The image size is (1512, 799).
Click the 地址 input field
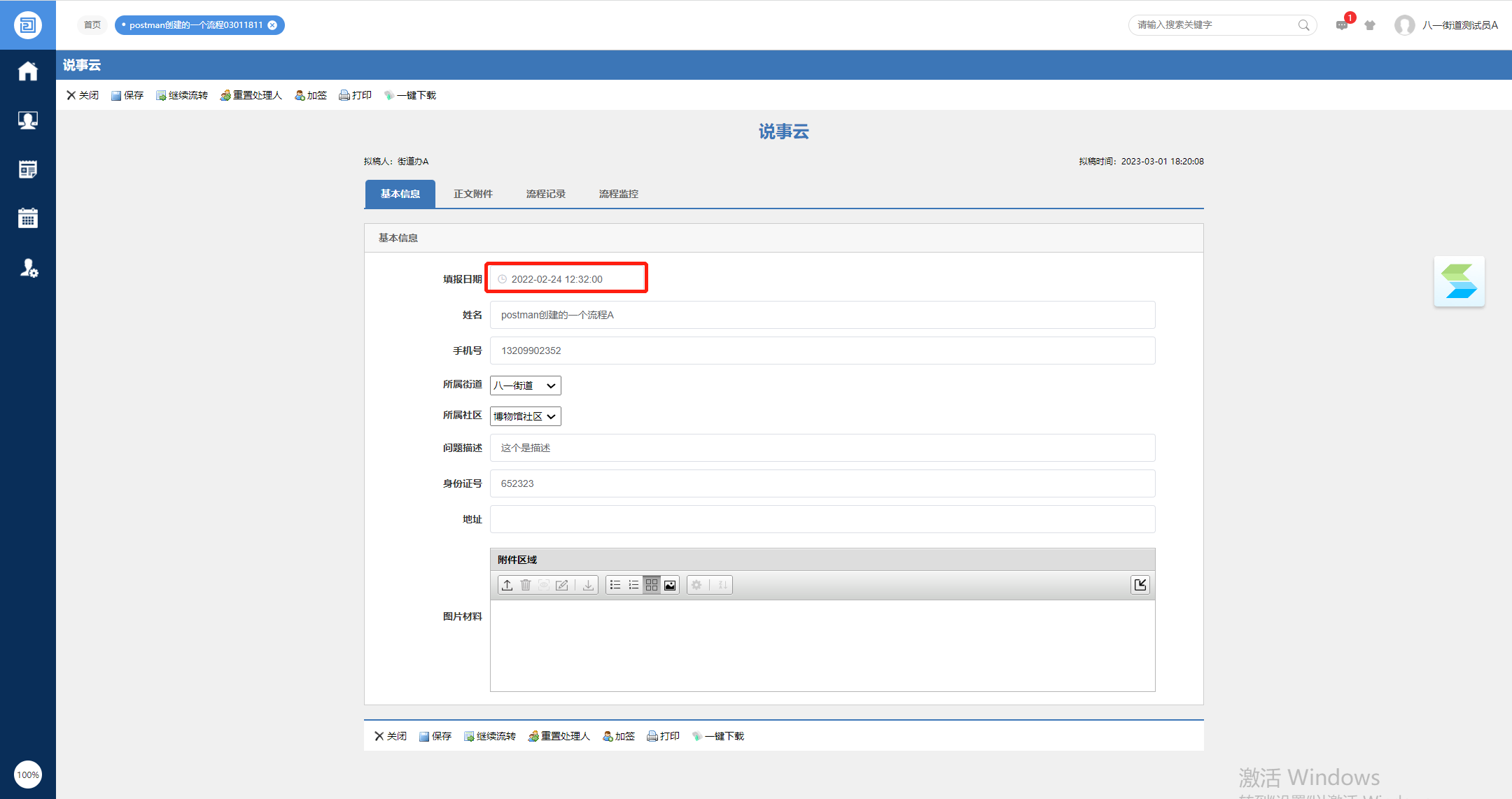click(x=822, y=519)
